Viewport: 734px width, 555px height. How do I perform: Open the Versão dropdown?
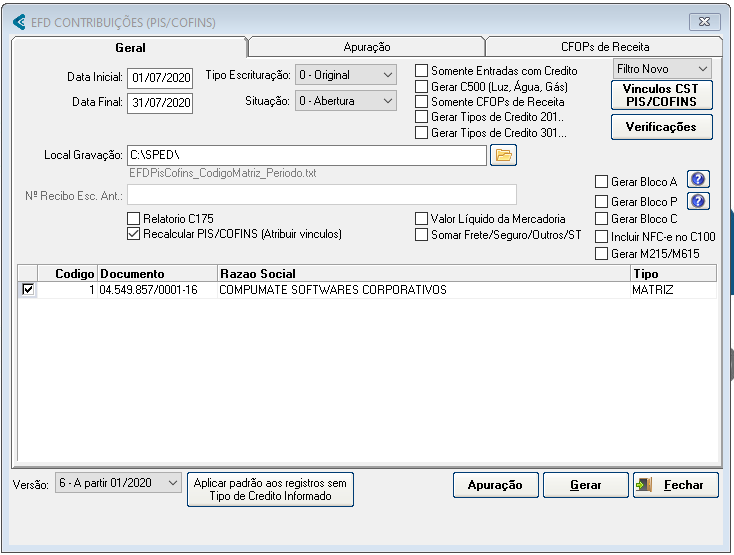coord(118,484)
